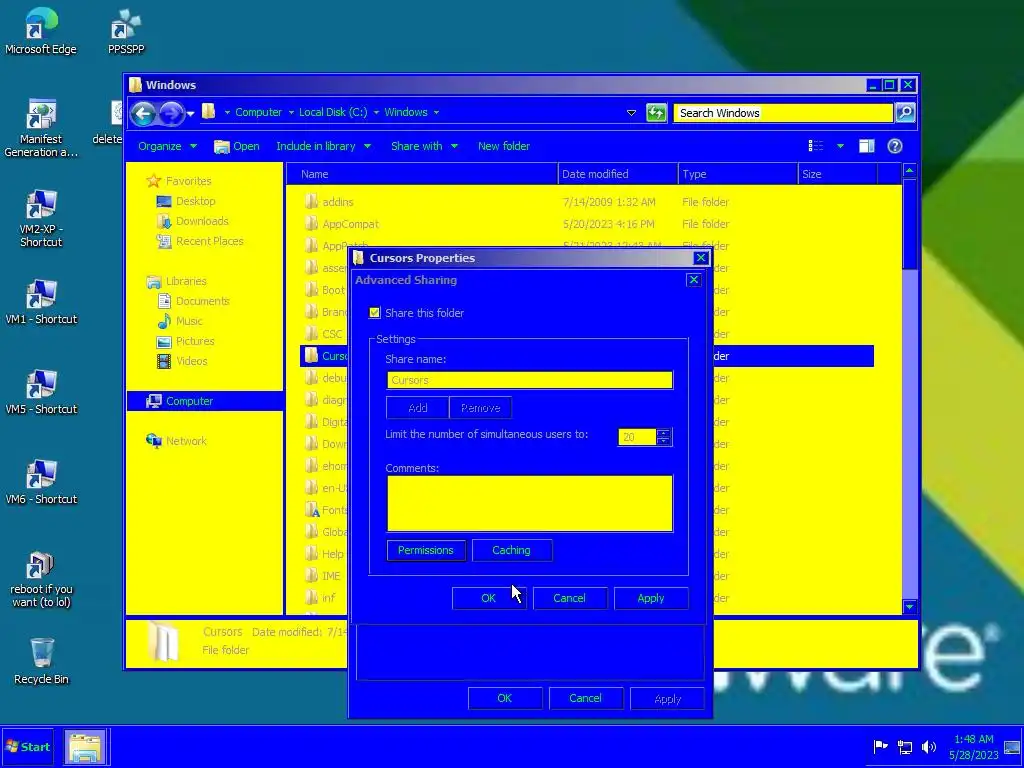
Task: Select the VM5 Shortcut icon
Action: 40,392
